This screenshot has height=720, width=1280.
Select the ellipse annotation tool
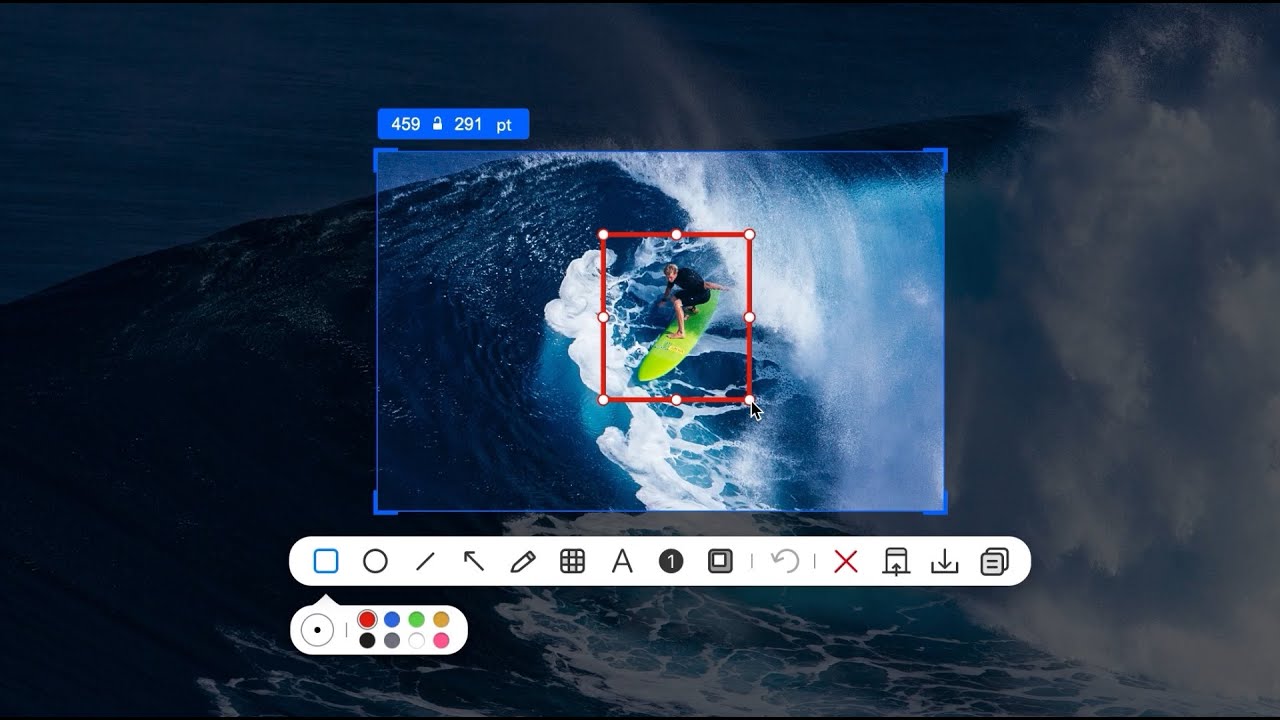click(375, 562)
